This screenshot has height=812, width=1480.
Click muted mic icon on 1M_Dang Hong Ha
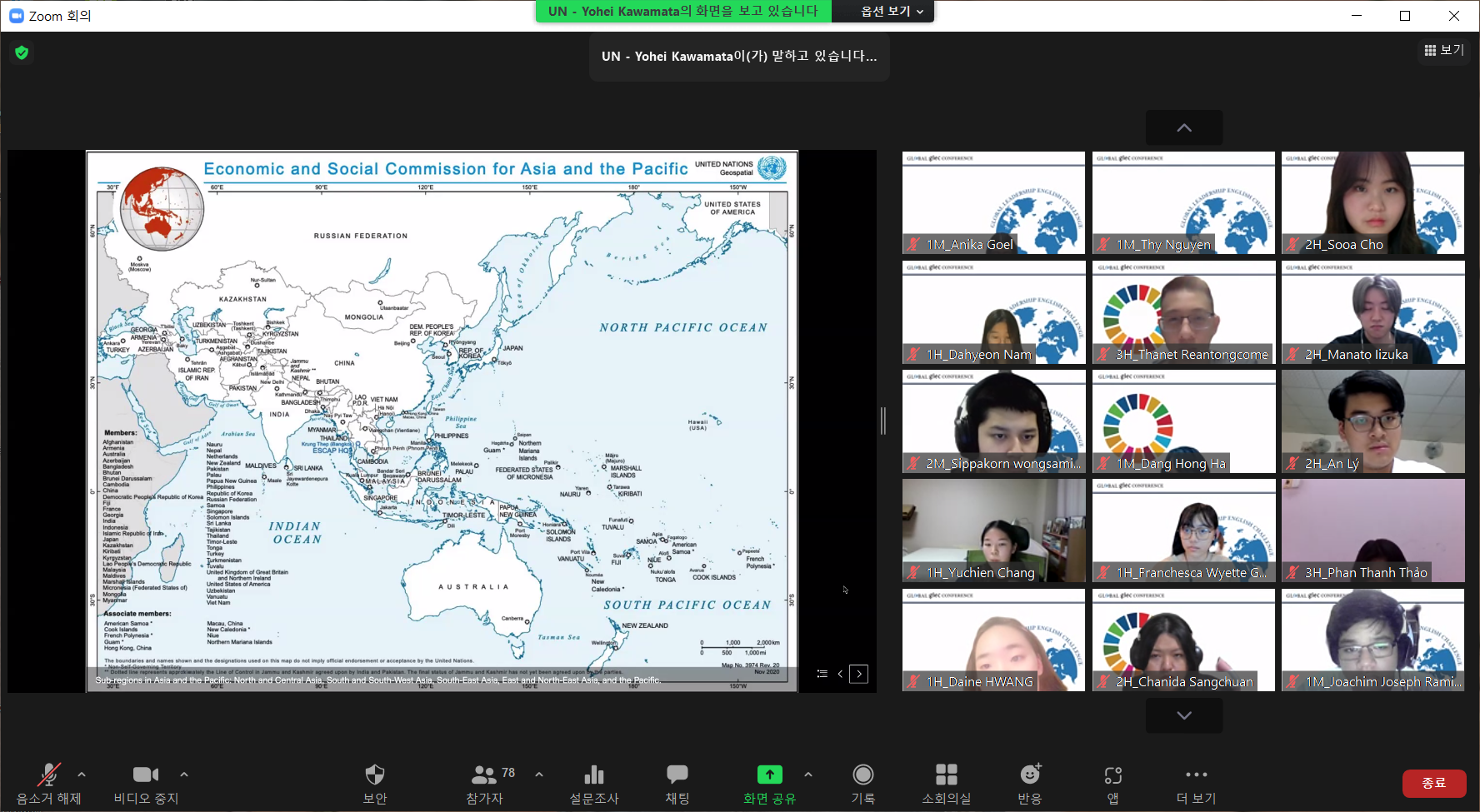(x=1103, y=464)
